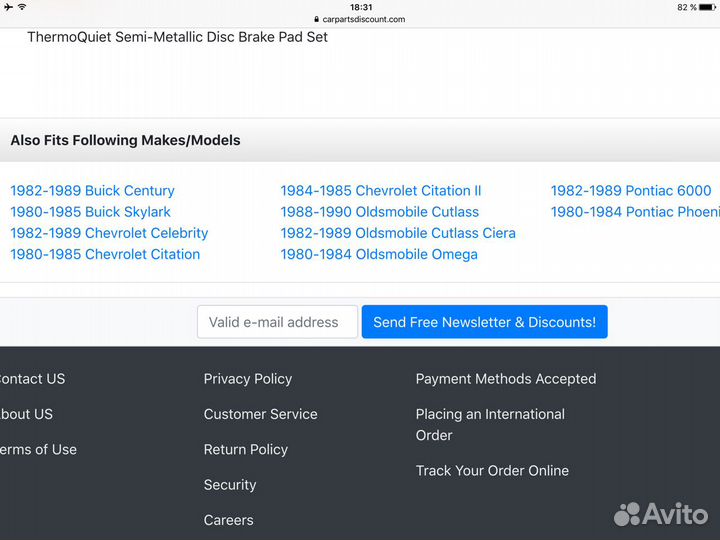Select the 1982-1989 Oldsmobile Cutlass Ciera link
This screenshot has height=540, width=720.
point(398,233)
